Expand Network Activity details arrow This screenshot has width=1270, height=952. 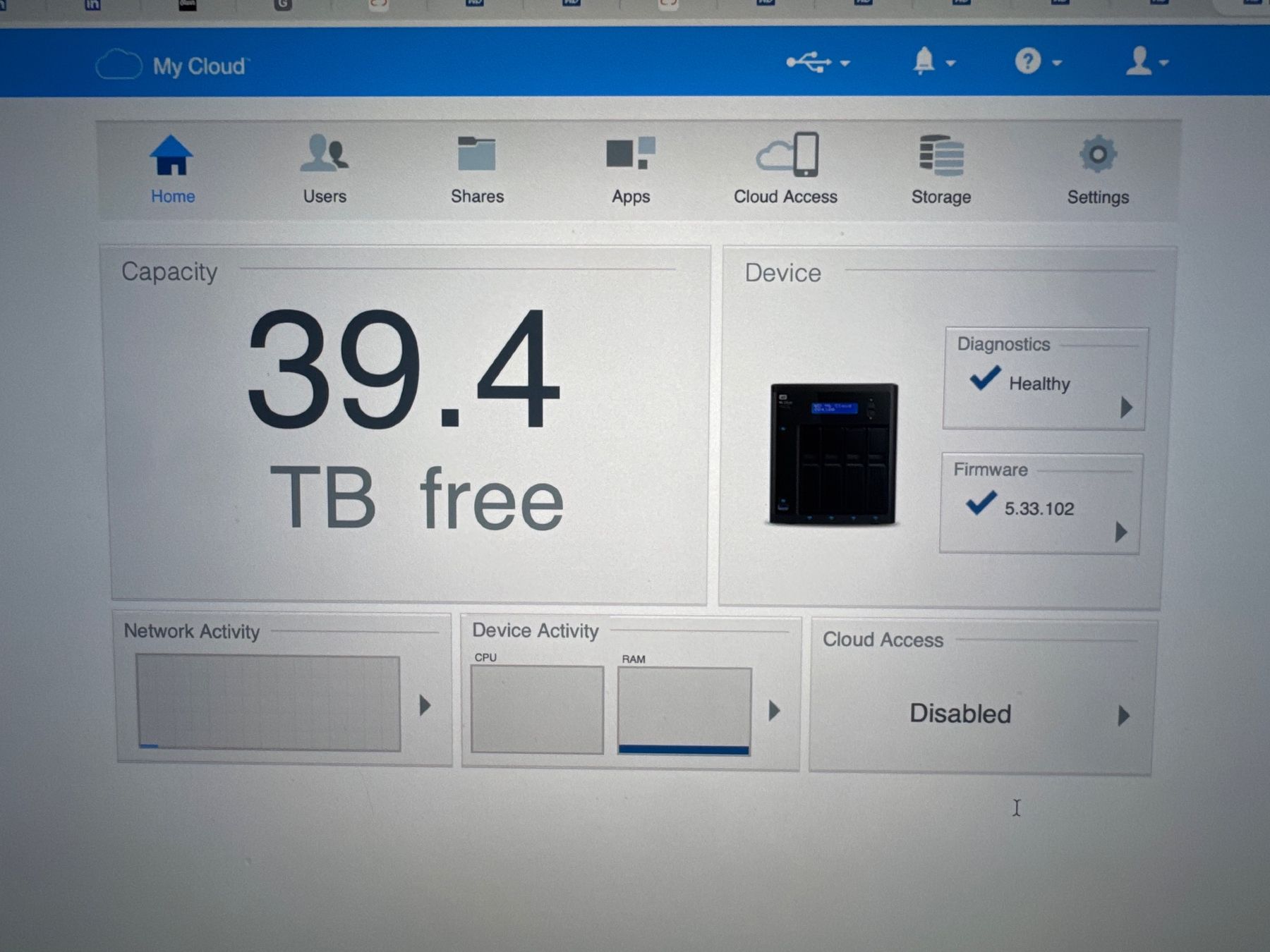pos(425,705)
